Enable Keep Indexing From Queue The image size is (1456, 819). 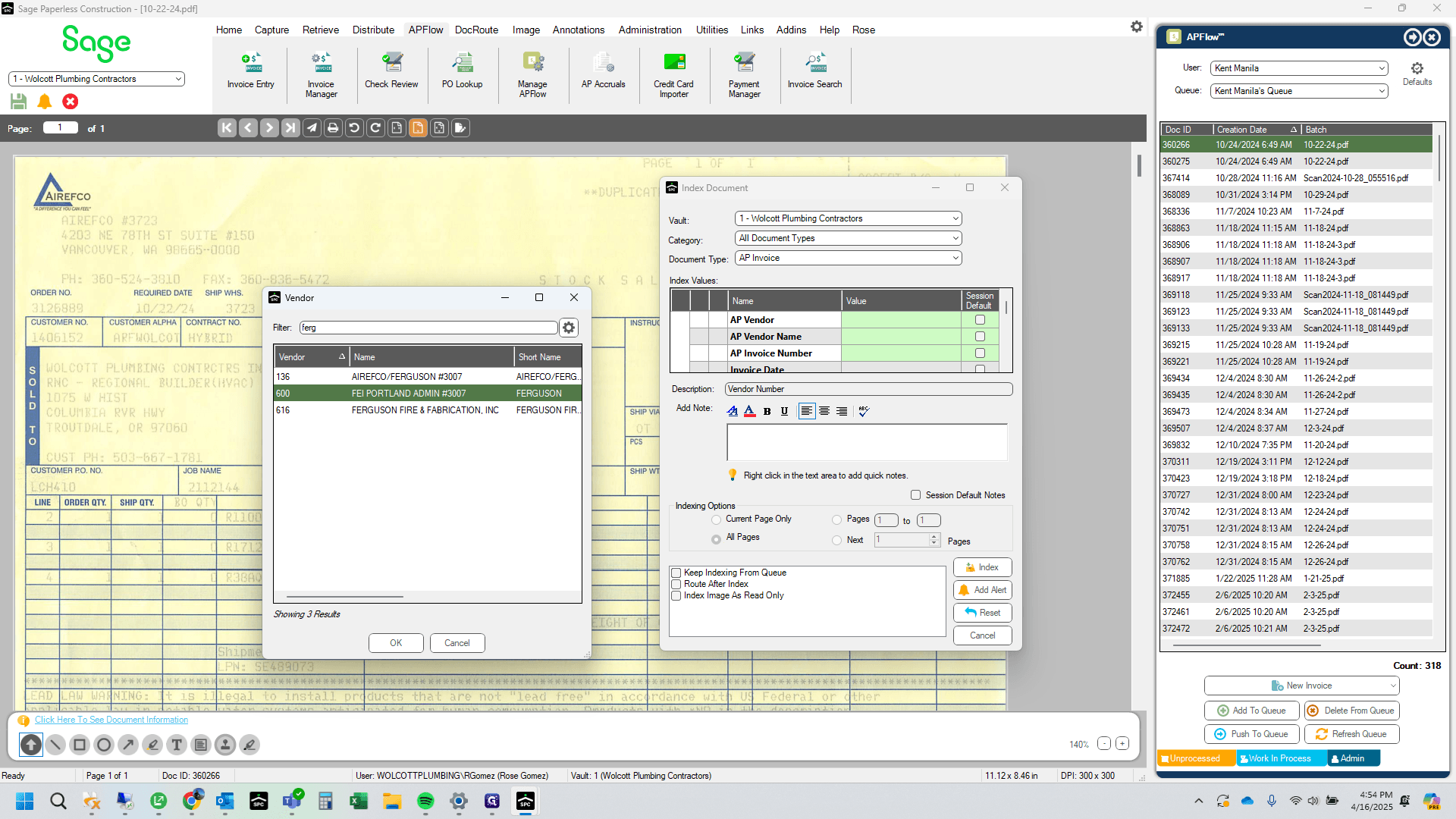(676, 573)
